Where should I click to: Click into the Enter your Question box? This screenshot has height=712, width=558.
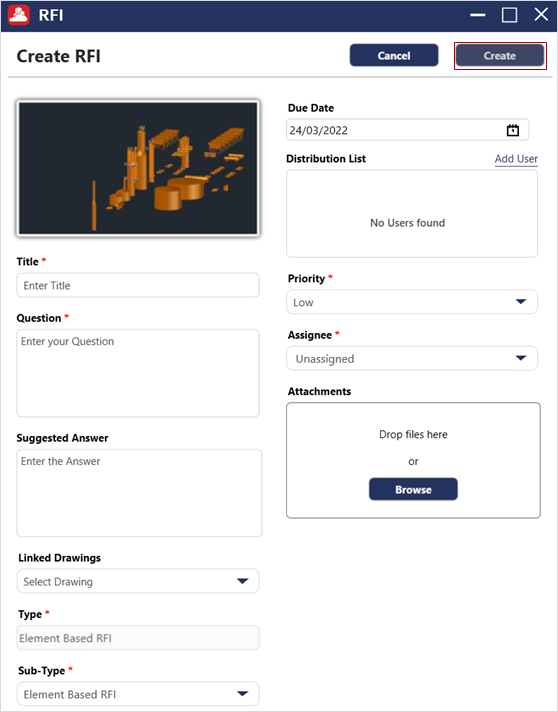[x=138, y=373]
